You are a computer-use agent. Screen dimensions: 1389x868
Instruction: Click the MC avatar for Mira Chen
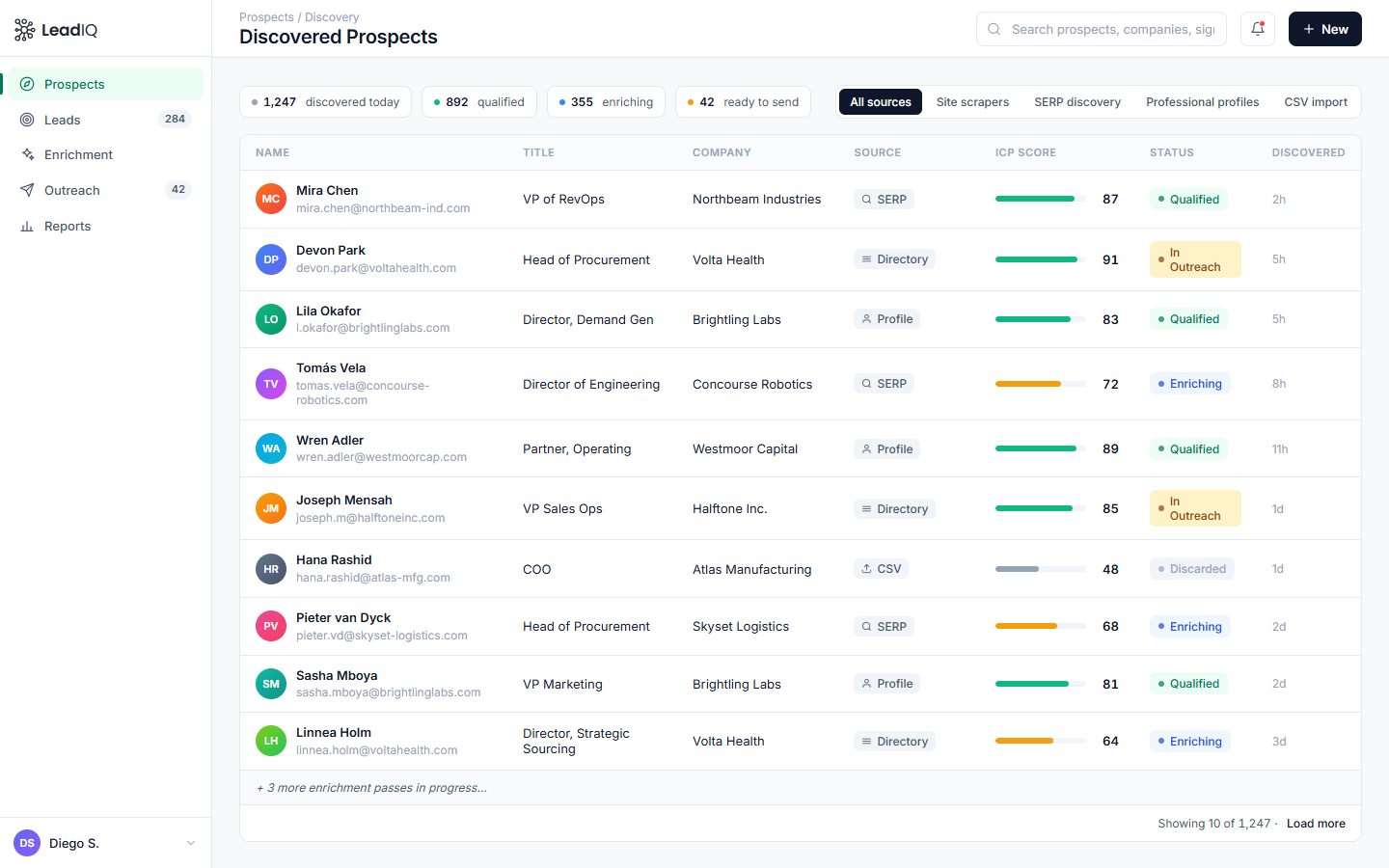pyautogui.click(x=271, y=199)
